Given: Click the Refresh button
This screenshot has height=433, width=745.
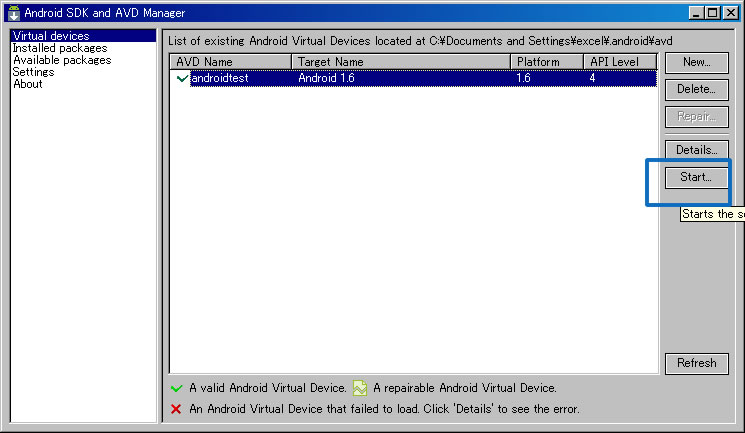Looking at the screenshot, I should pyautogui.click(x=697, y=364).
